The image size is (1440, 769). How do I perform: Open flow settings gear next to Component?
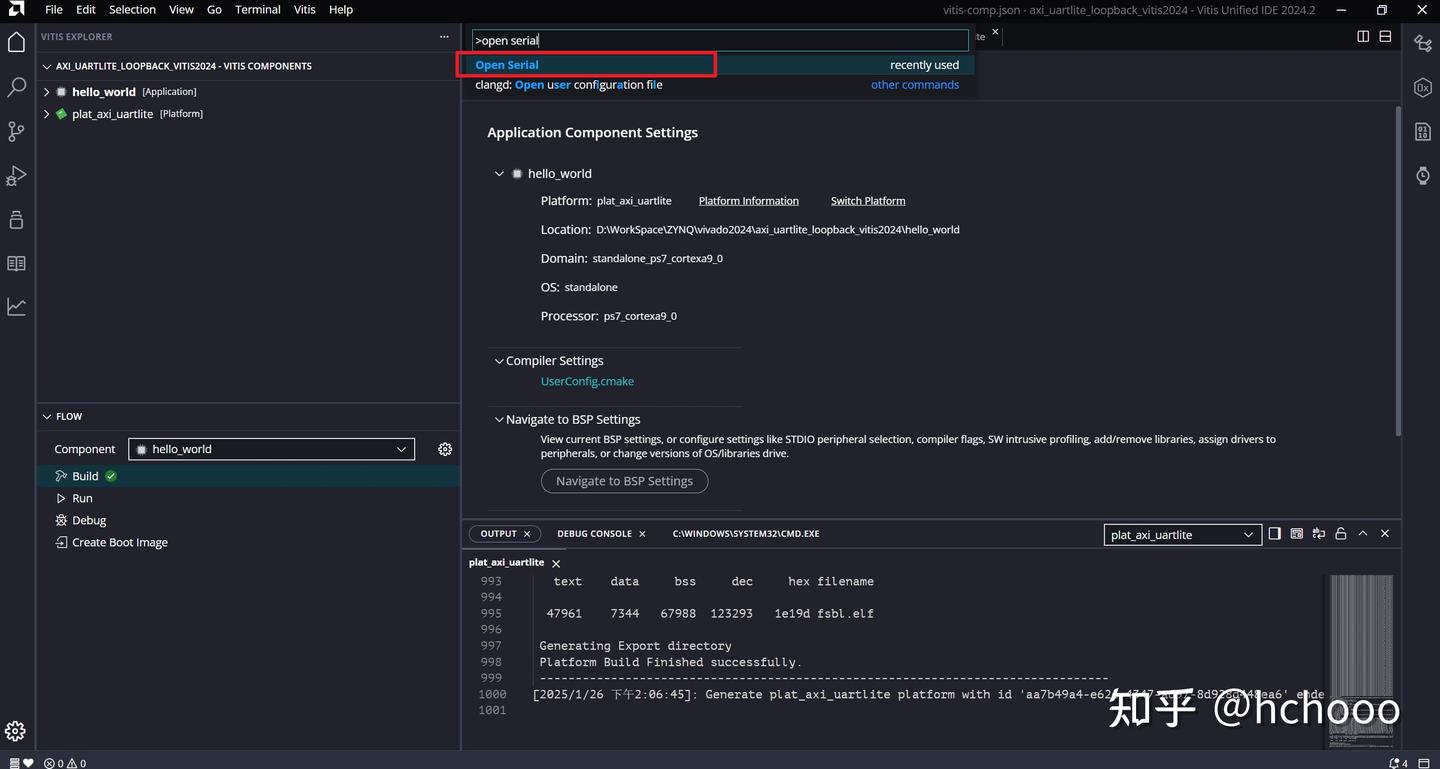tap(445, 449)
